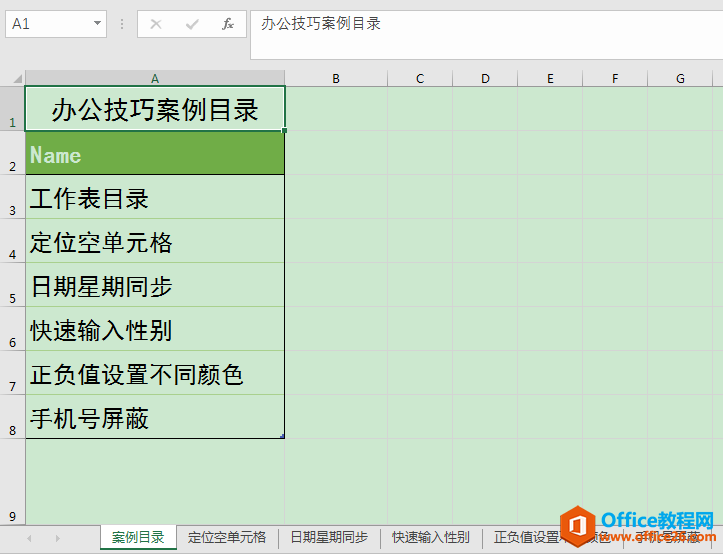The width and height of the screenshot is (723, 554).
Task: Click the green Name header cell
Action: (x=155, y=153)
